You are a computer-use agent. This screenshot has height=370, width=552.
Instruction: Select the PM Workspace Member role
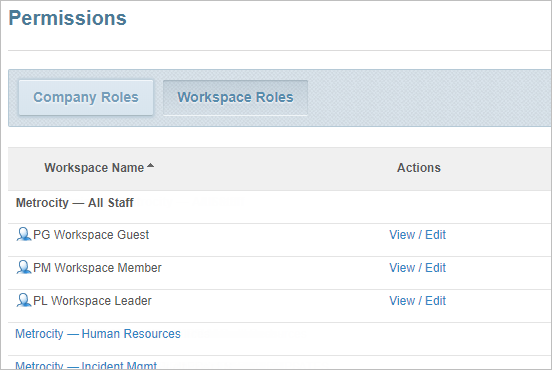(97, 268)
